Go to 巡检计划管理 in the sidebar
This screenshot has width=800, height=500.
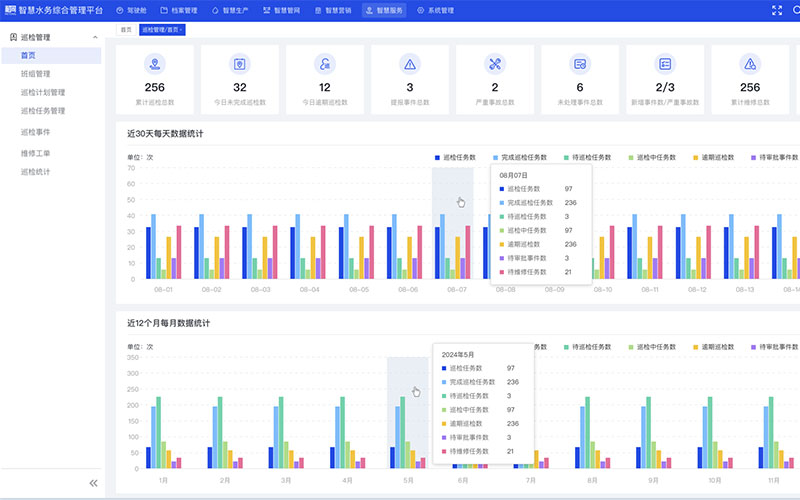43,92
